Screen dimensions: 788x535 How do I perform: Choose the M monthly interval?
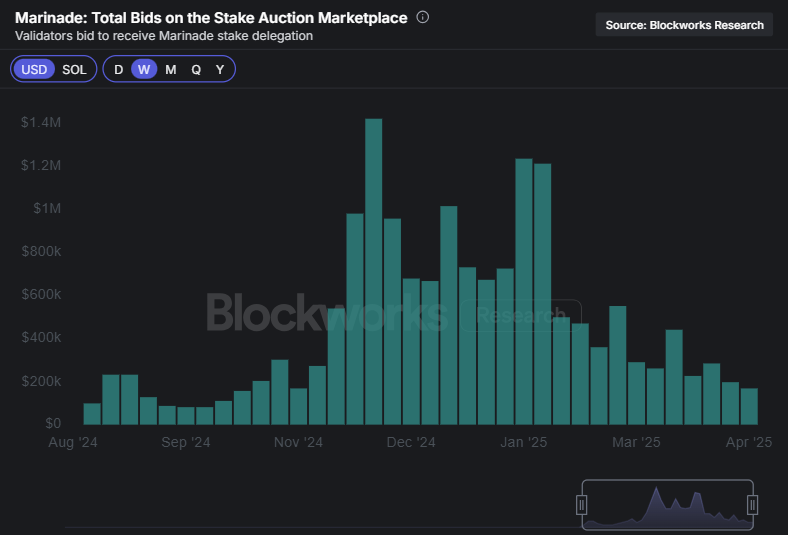[171, 70]
